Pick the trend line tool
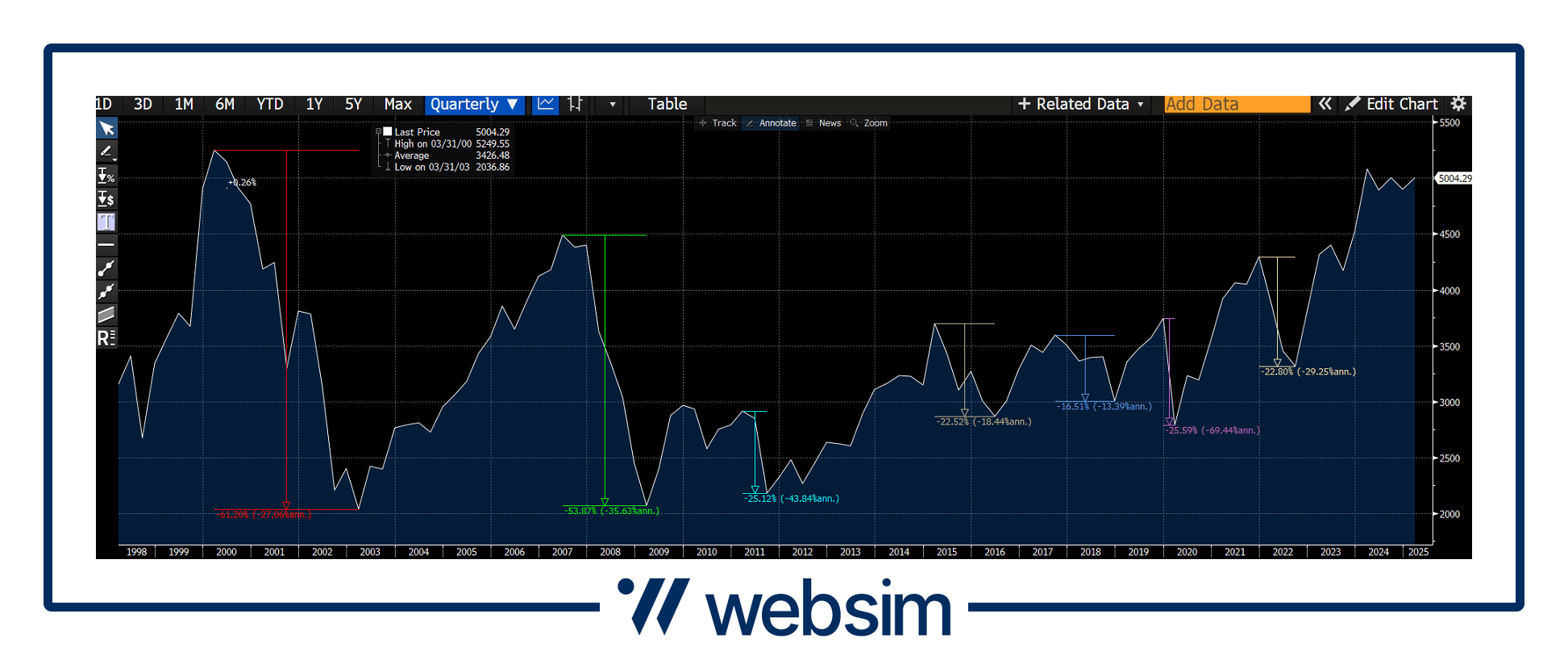The width and height of the screenshot is (1568, 655). pyautogui.click(x=106, y=268)
